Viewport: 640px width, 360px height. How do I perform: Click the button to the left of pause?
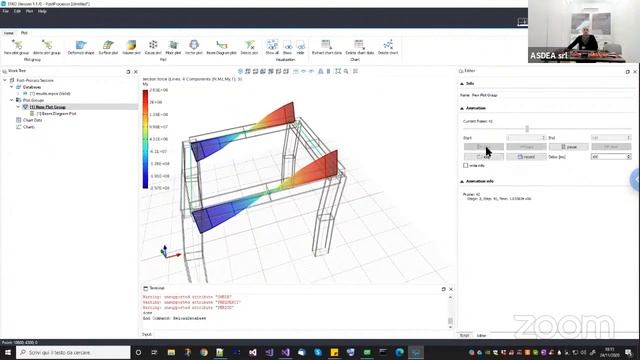(526, 147)
